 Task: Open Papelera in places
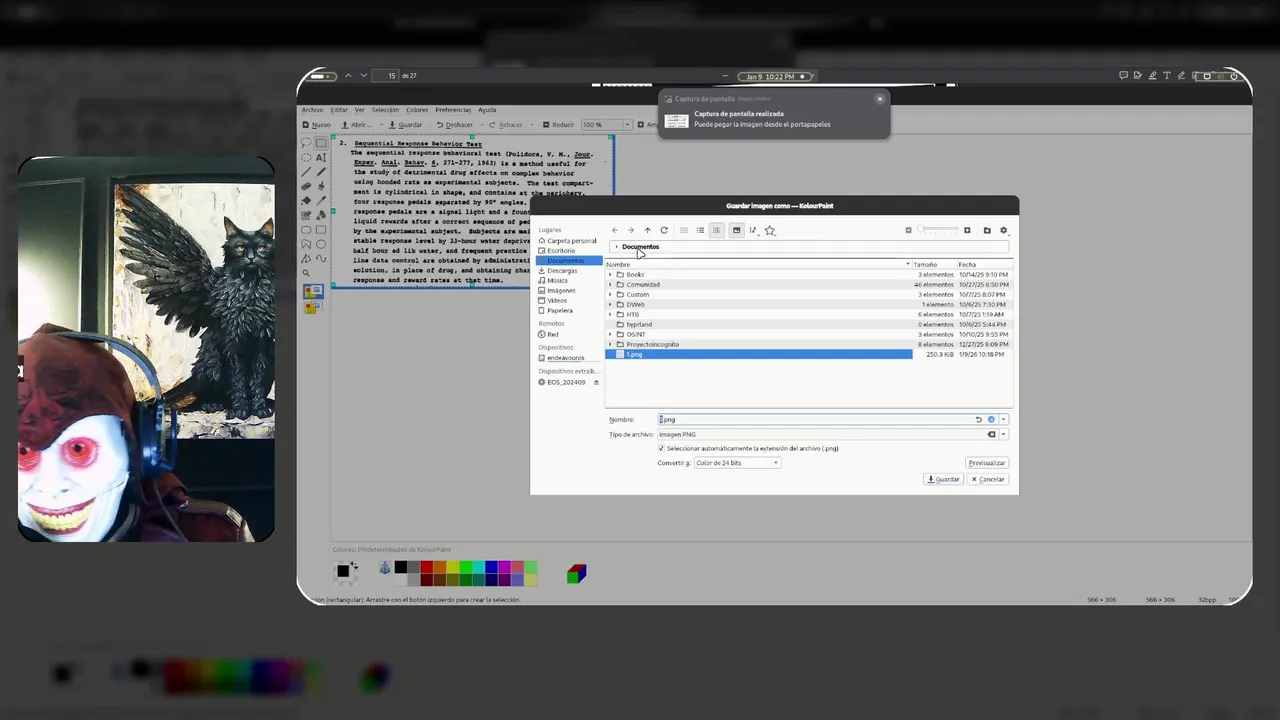tap(569, 311)
